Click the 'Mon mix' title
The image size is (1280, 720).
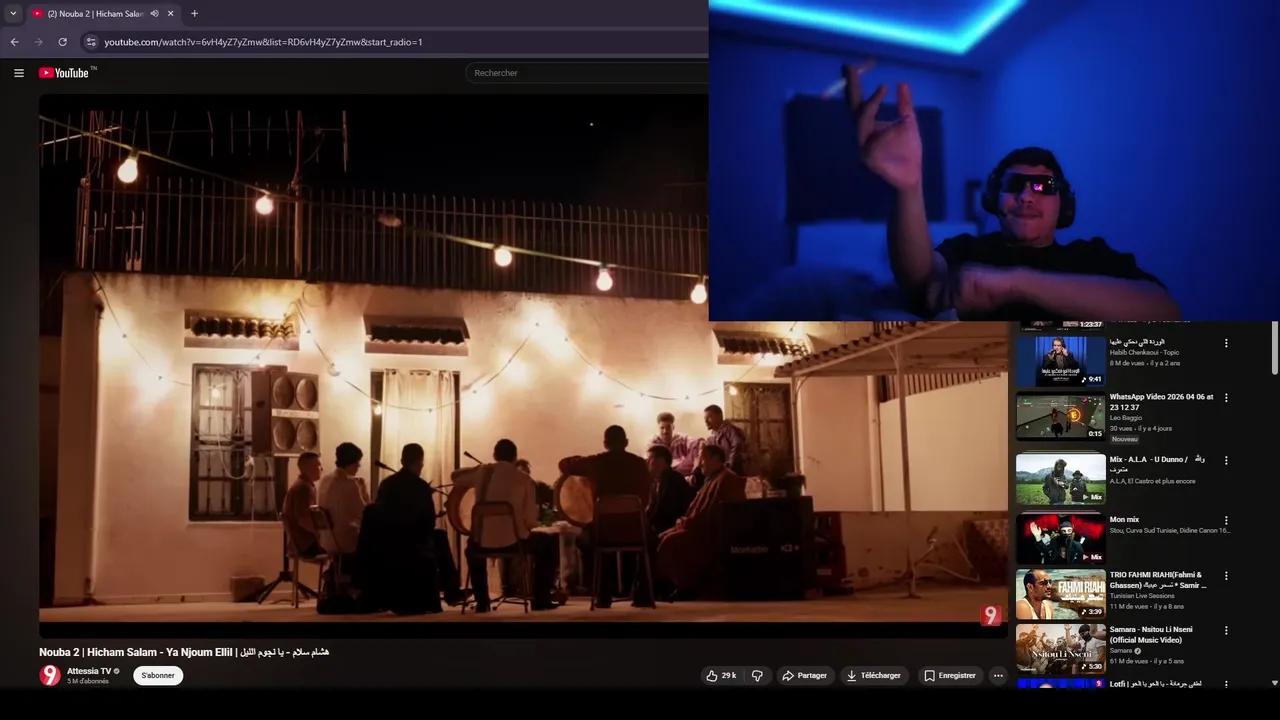pos(1124,520)
